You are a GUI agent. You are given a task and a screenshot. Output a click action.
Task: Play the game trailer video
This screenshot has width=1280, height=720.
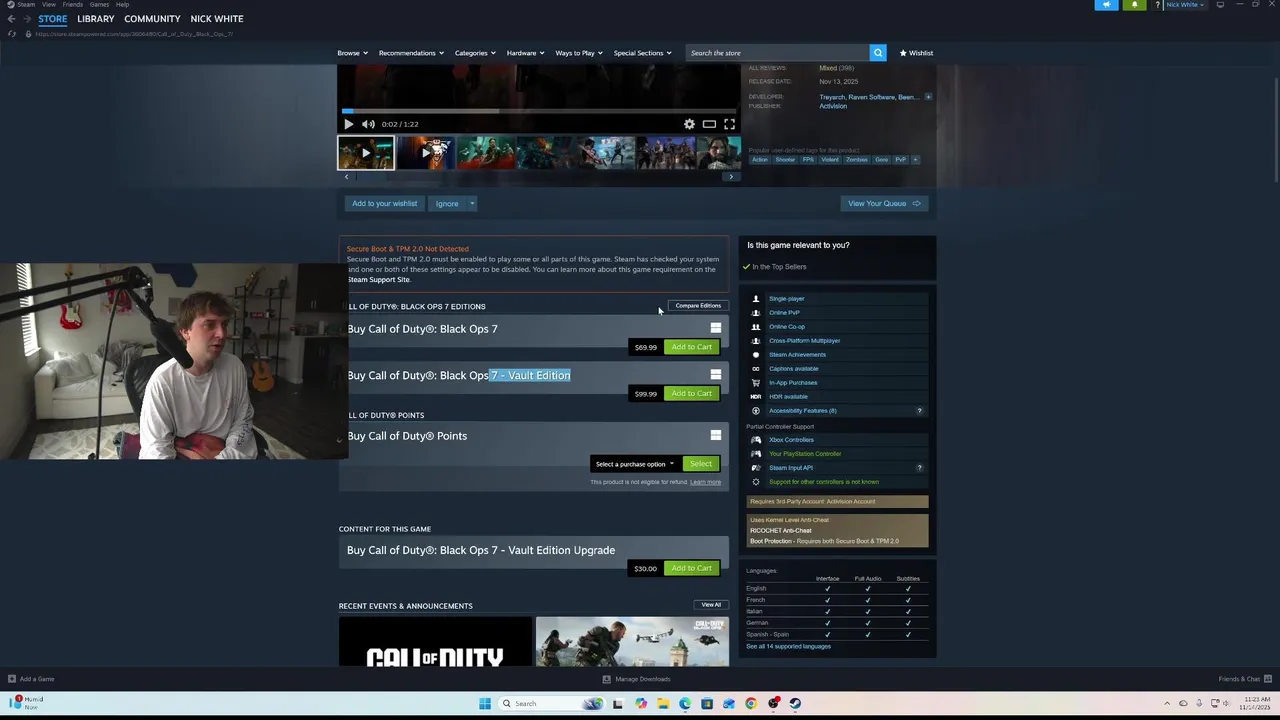click(x=348, y=124)
